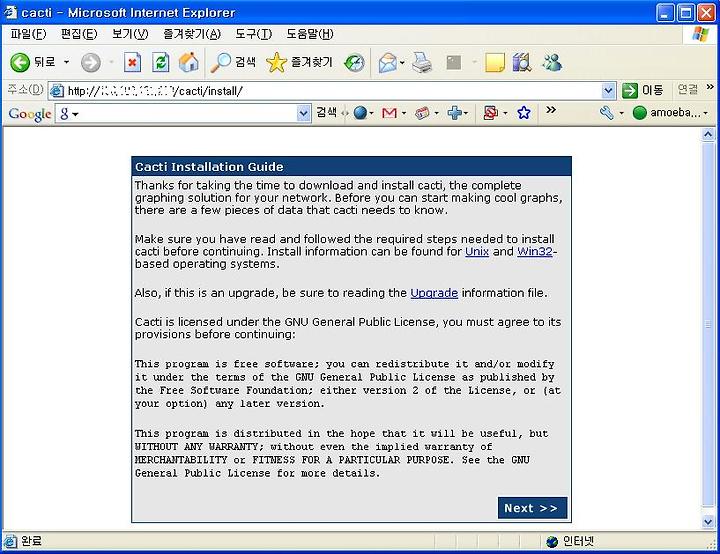Click the Gmail icon in Google toolbar

(x=389, y=113)
